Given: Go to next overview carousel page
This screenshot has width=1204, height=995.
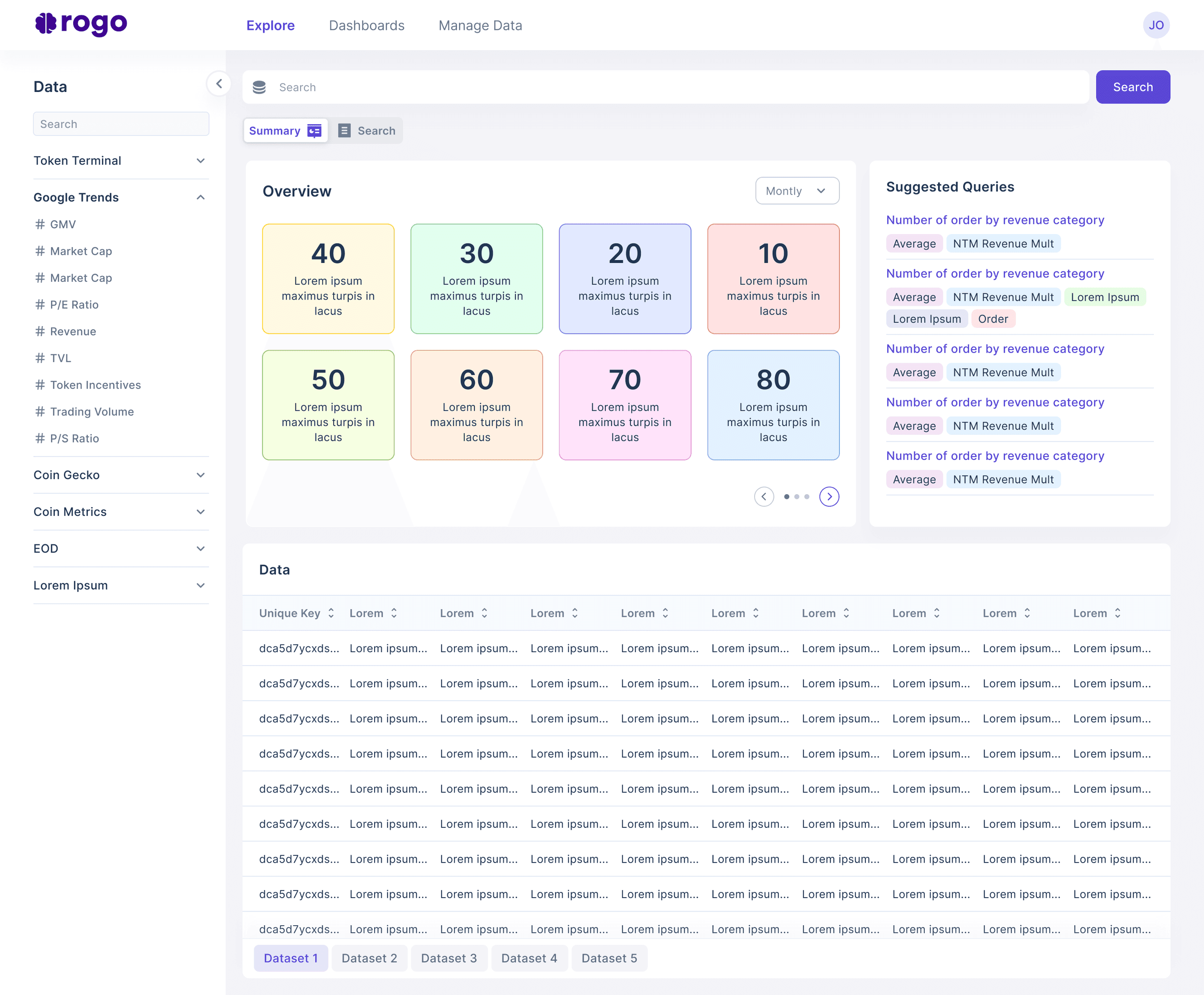Looking at the screenshot, I should point(829,497).
